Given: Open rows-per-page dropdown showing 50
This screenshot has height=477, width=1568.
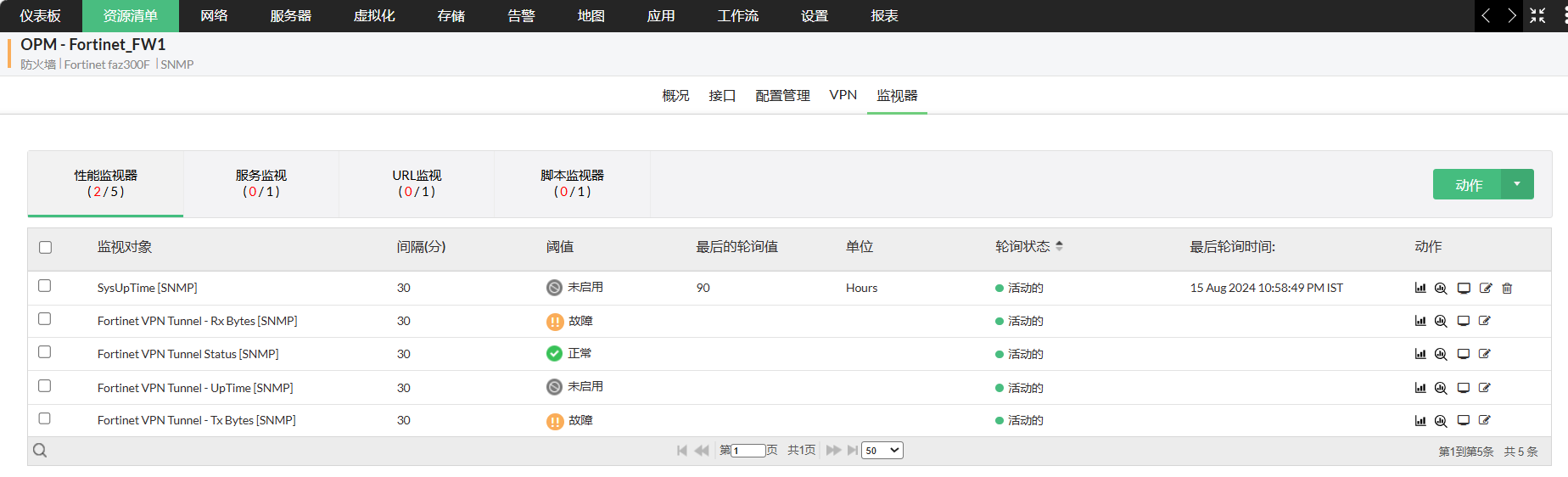Looking at the screenshot, I should [x=882, y=451].
